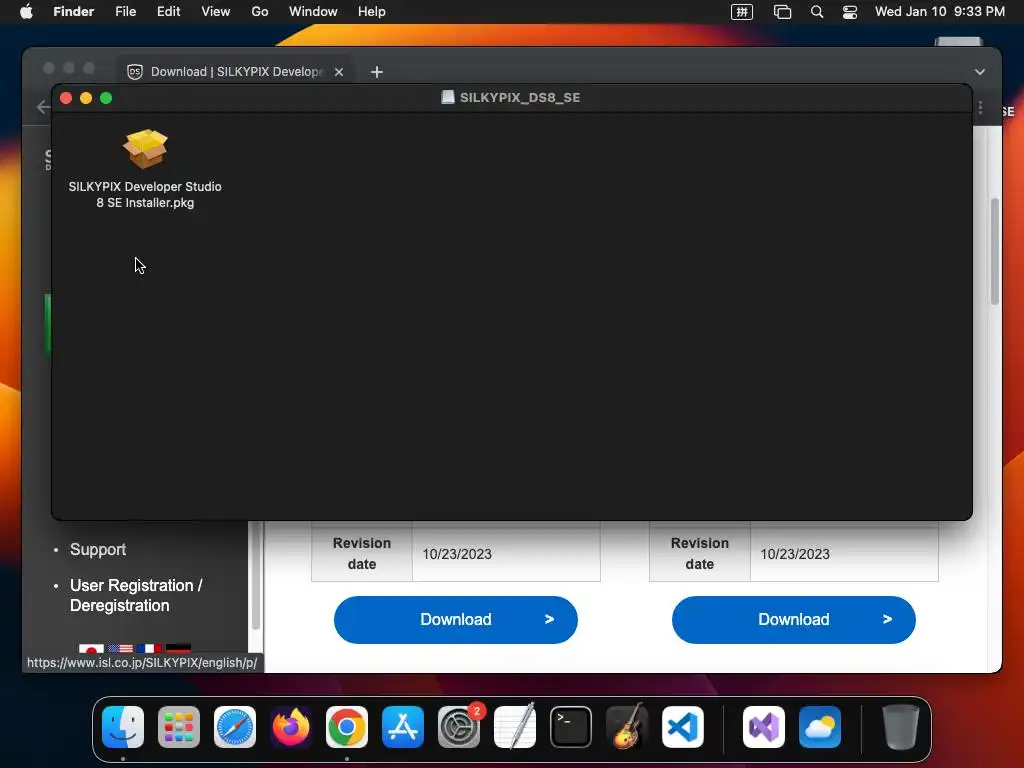Select the SILKYPIX Developer Studio 8 SE Installer.pkg icon
1024x768 pixels.
145,149
